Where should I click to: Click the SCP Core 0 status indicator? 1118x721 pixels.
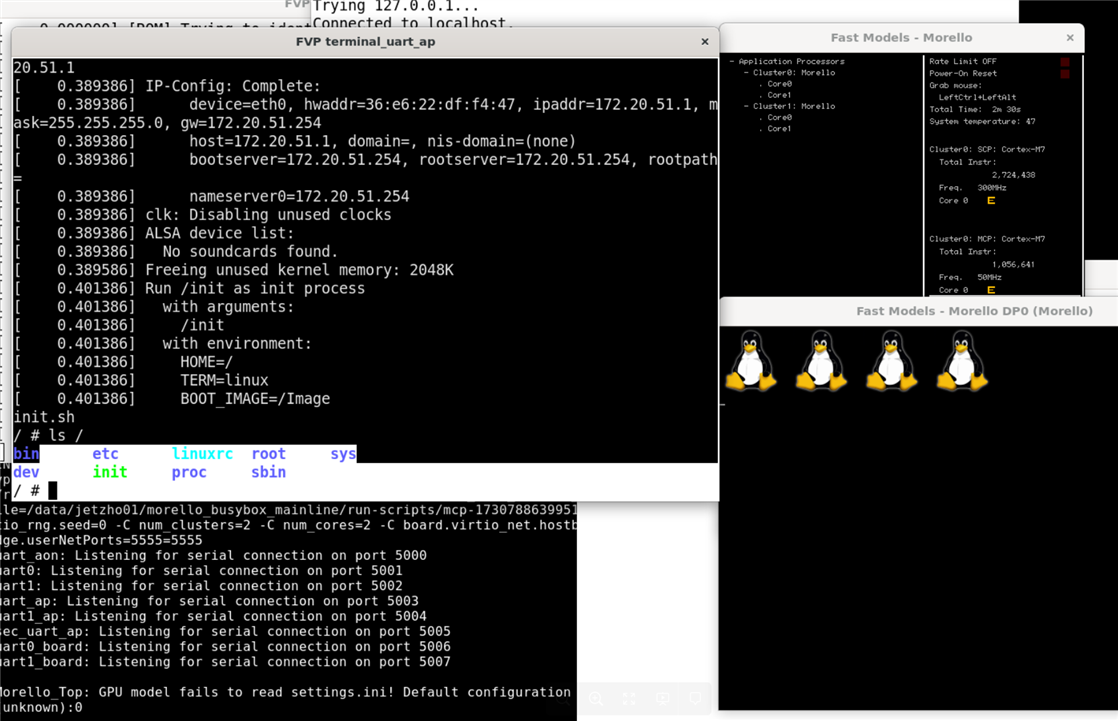pos(991,201)
